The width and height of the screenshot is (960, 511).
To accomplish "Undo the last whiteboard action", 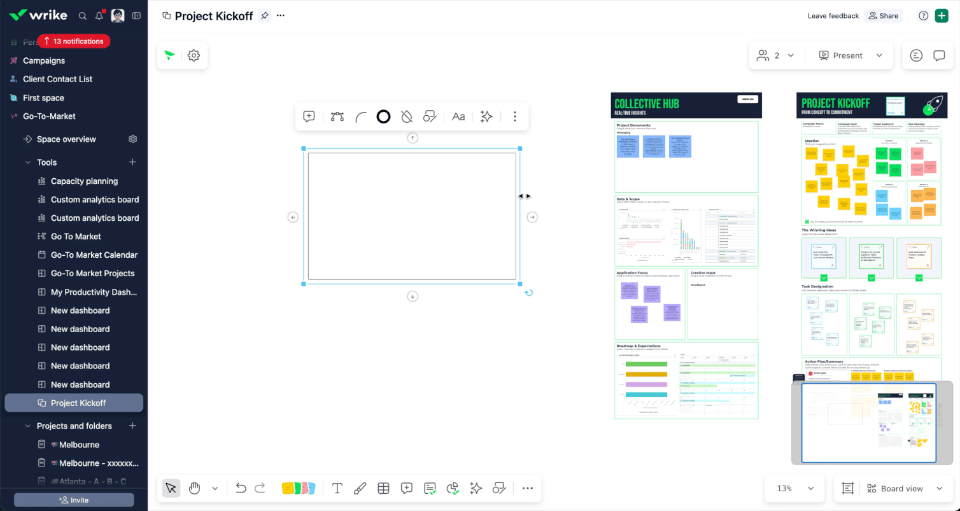I will [x=241, y=488].
